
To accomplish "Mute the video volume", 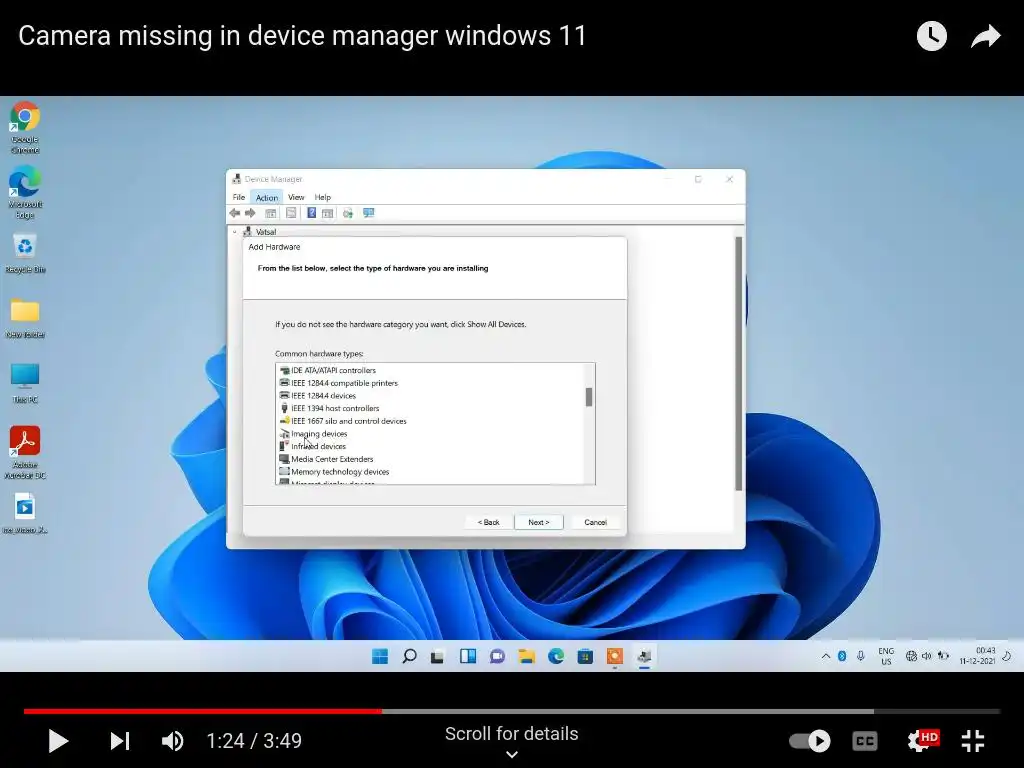I will 172,741.
